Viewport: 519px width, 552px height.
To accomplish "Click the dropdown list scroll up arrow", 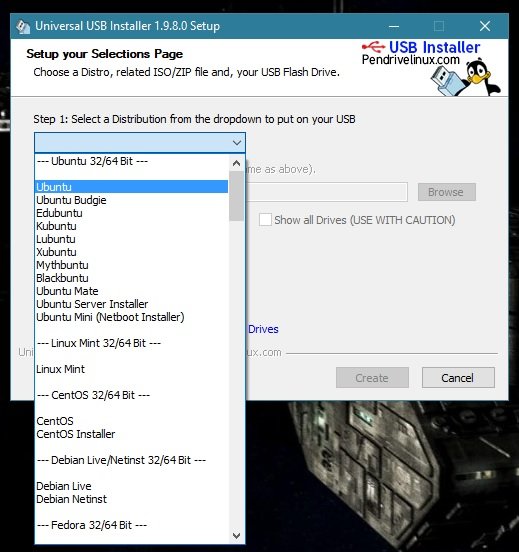I will click(x=237, y=163).
